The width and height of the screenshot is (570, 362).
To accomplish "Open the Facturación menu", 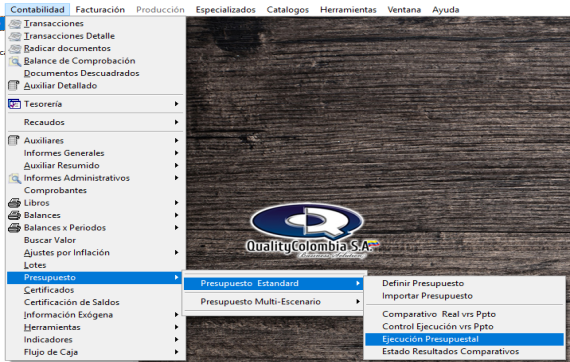I will (100, 9).
